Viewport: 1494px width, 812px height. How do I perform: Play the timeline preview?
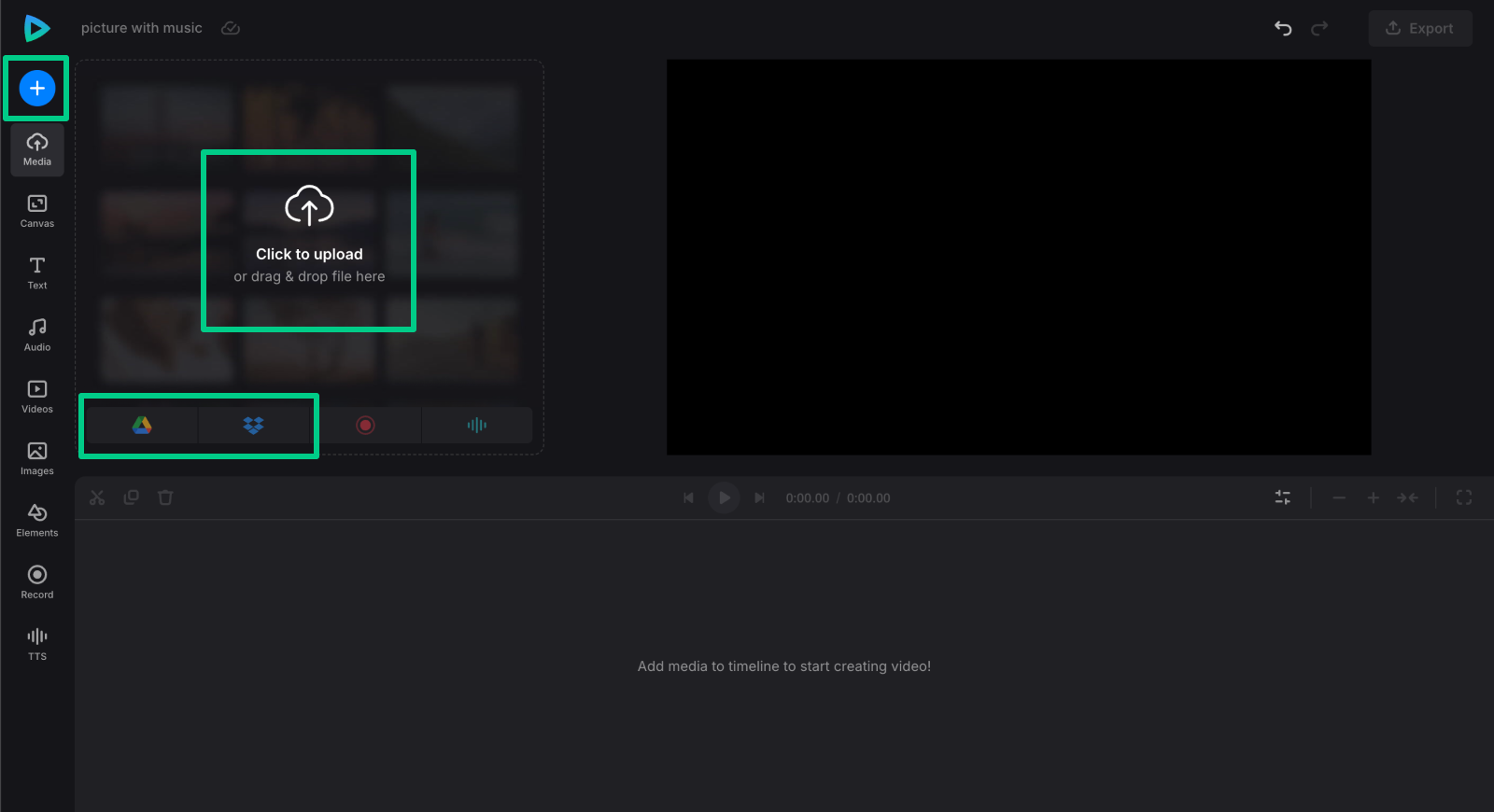pyautogui.click(x=724, y=497)
